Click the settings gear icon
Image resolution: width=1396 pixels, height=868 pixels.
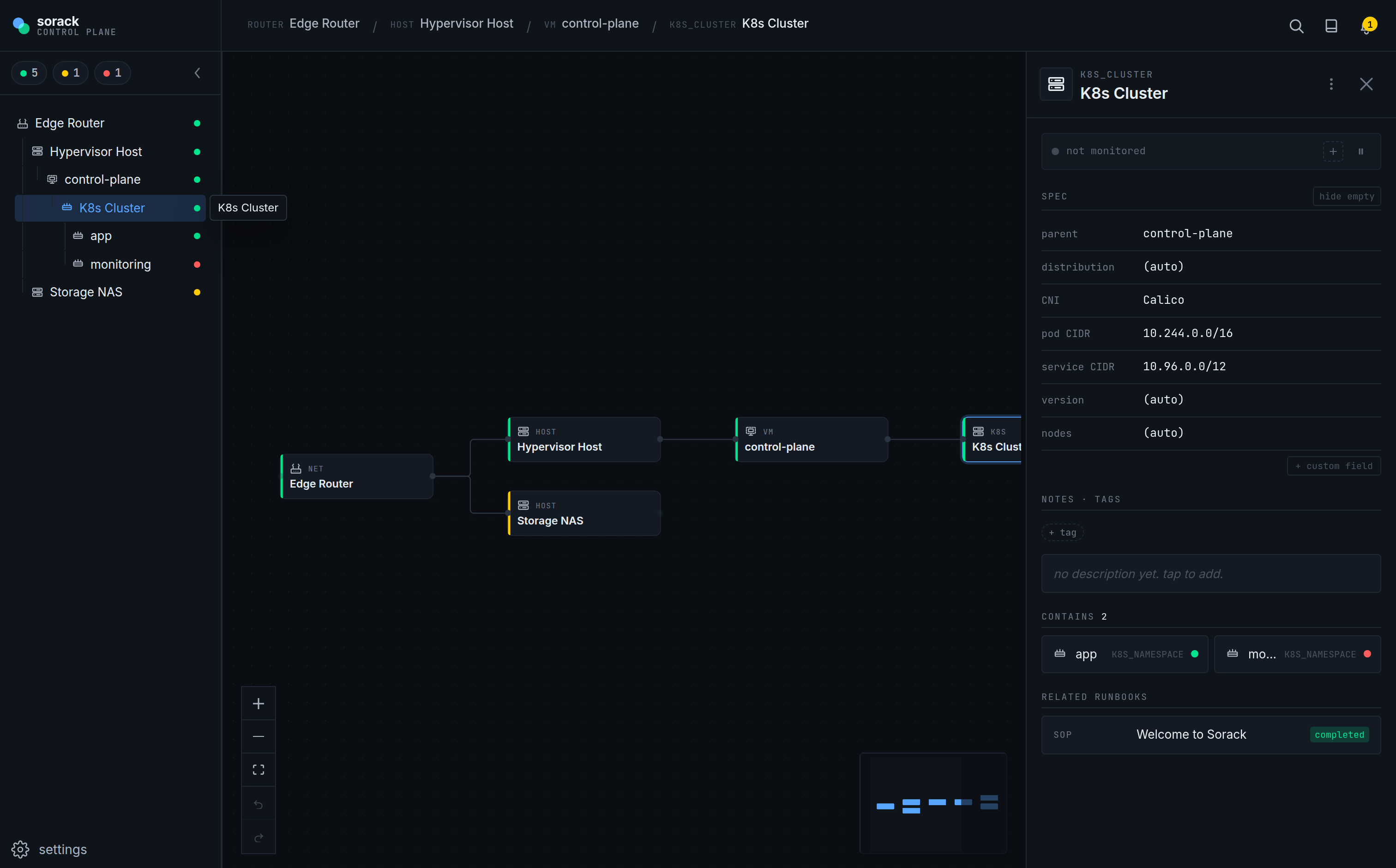tap(20, 849)
